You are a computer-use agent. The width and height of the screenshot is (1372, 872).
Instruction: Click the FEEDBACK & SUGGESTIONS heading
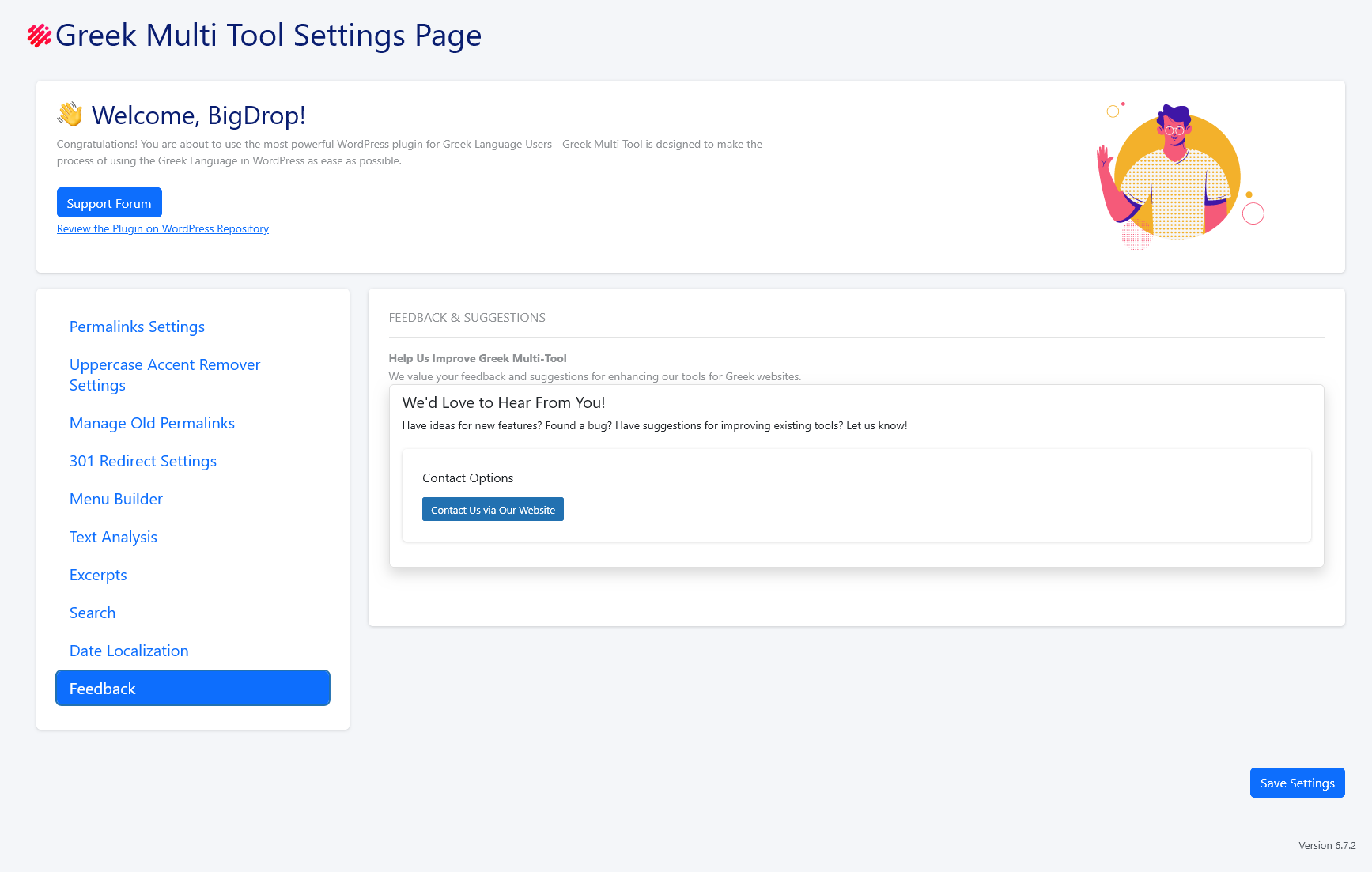[x=467, y=317]
